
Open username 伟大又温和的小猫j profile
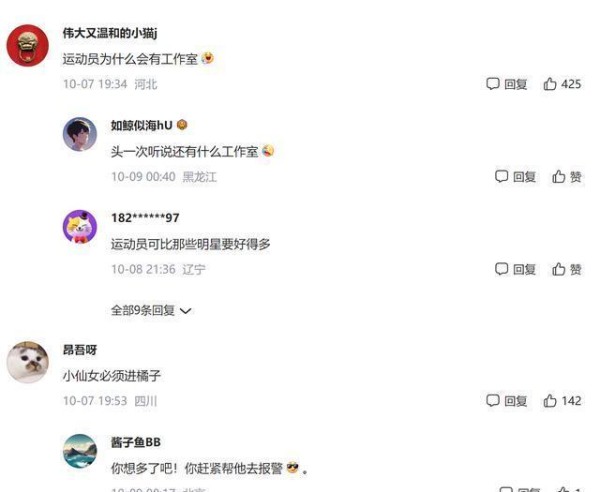110,33
